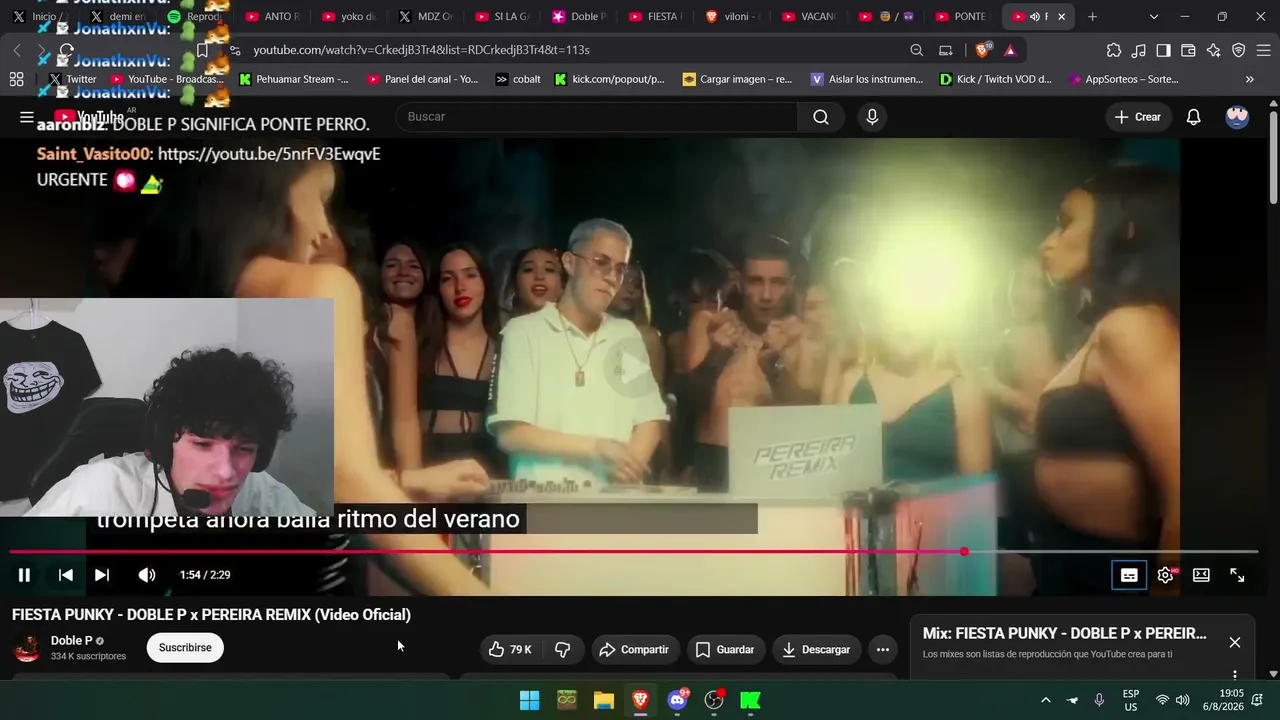Open the browser main hamburger menu

[1264, 50]
